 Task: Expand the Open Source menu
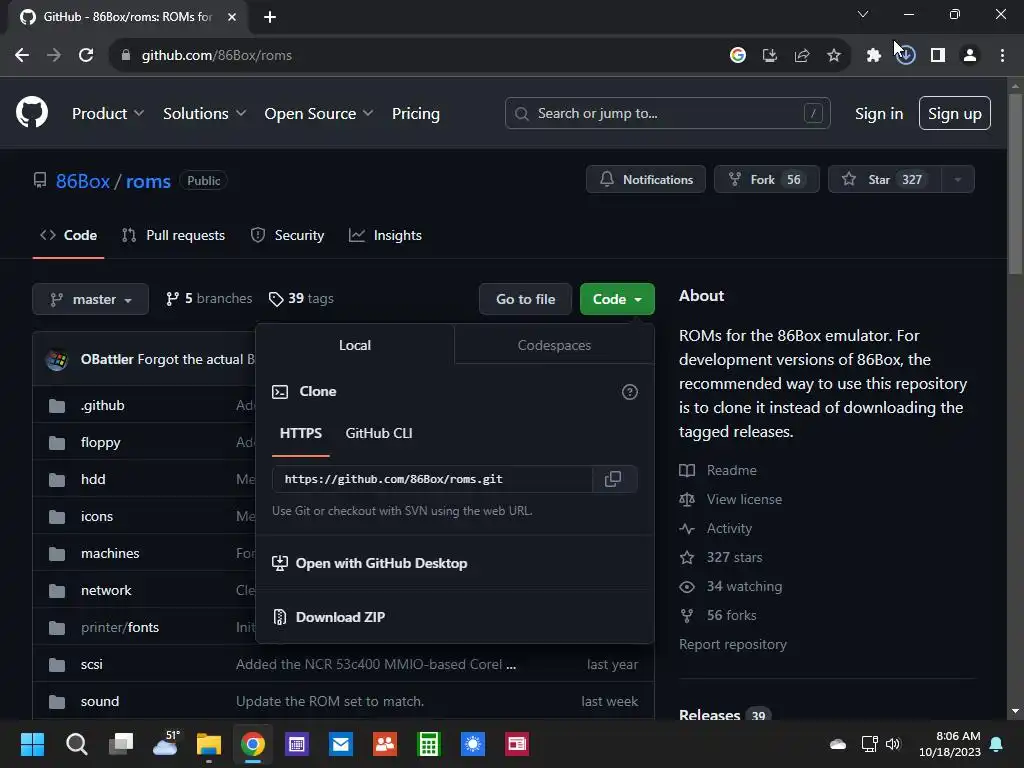[x=319, y=114]
